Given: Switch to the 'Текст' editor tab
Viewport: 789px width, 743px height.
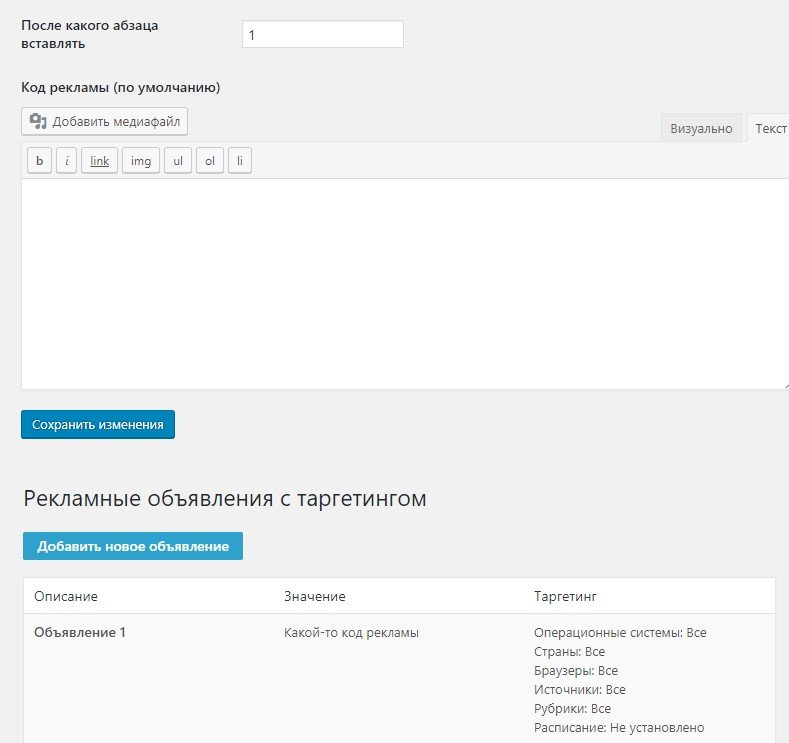Looking at the screenshot, I should [770, 128].
